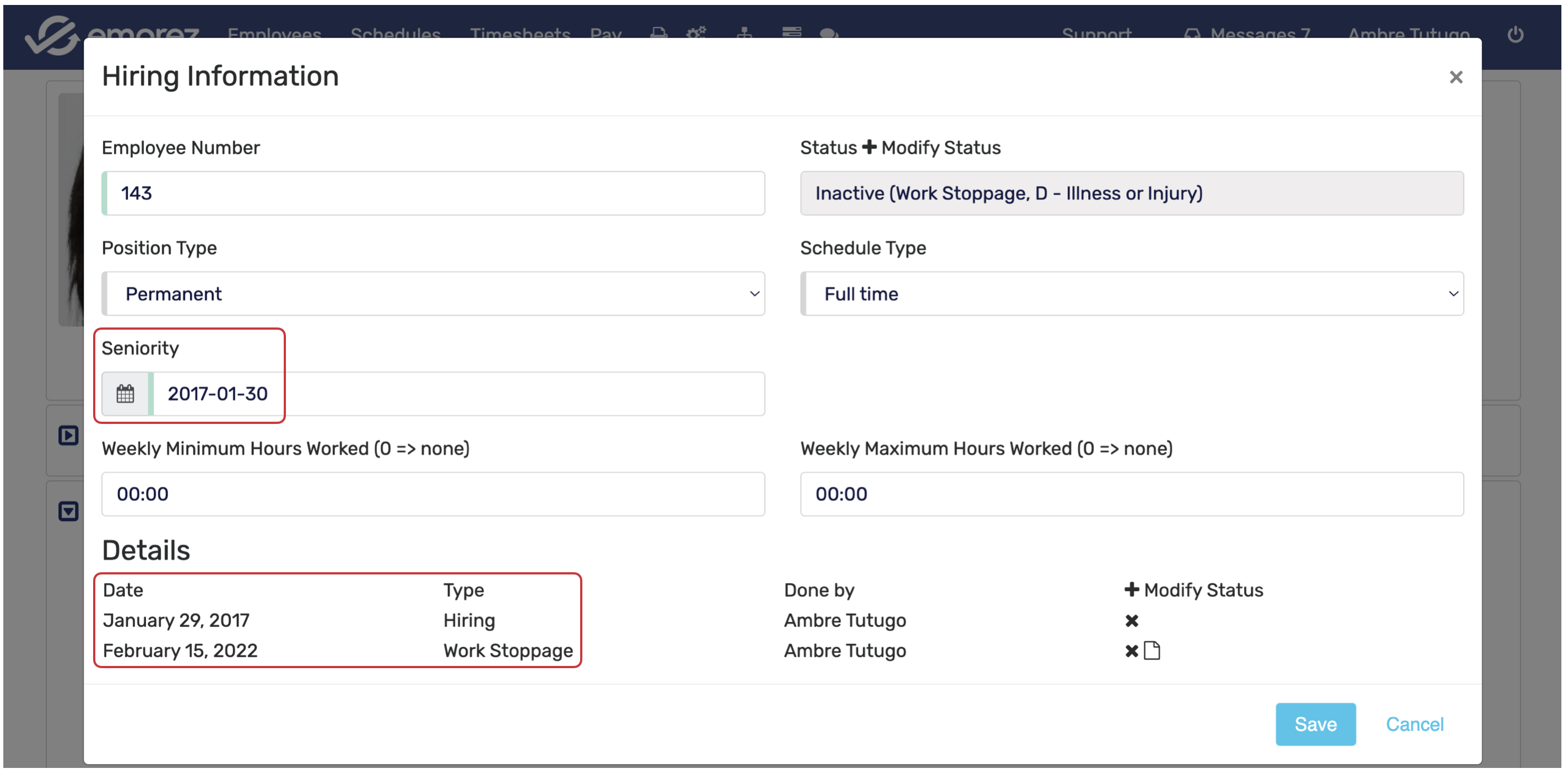Click the Seniority calendar icon
1568x774 pixels.
126,394
